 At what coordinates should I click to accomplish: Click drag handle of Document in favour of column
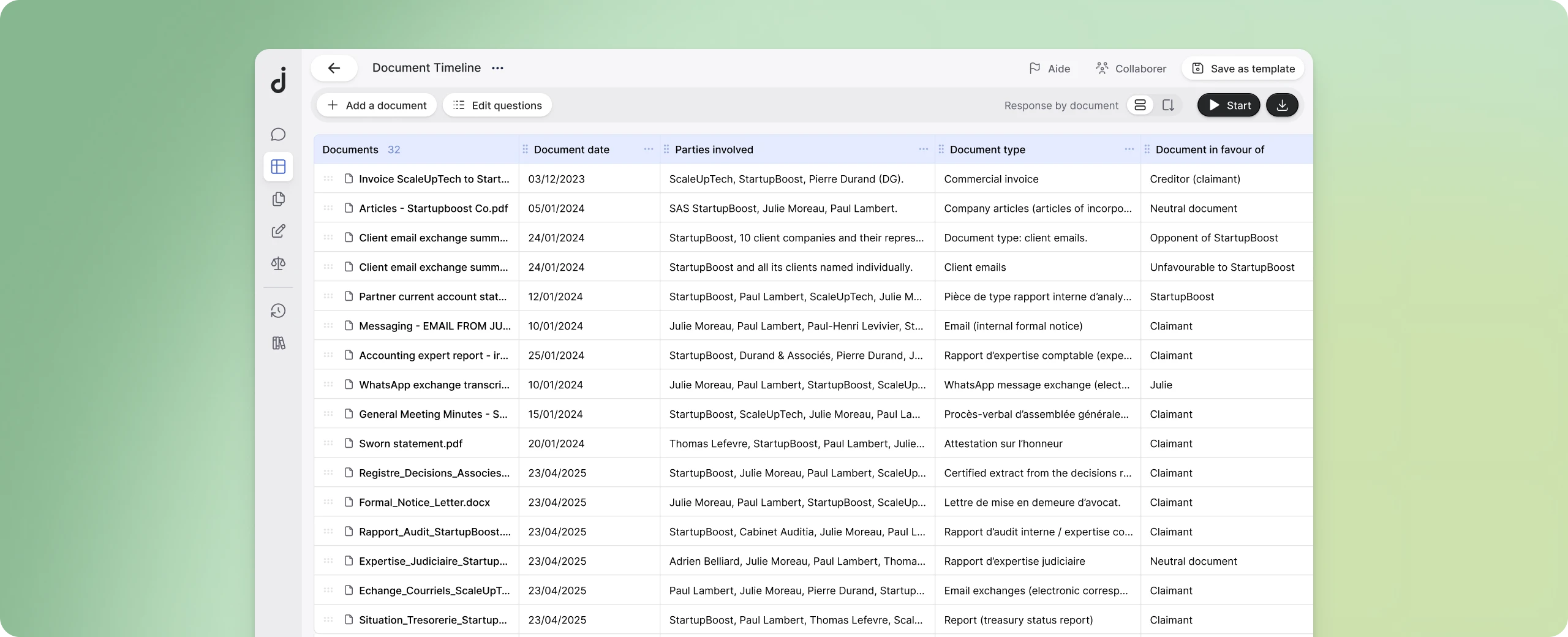1147,149
